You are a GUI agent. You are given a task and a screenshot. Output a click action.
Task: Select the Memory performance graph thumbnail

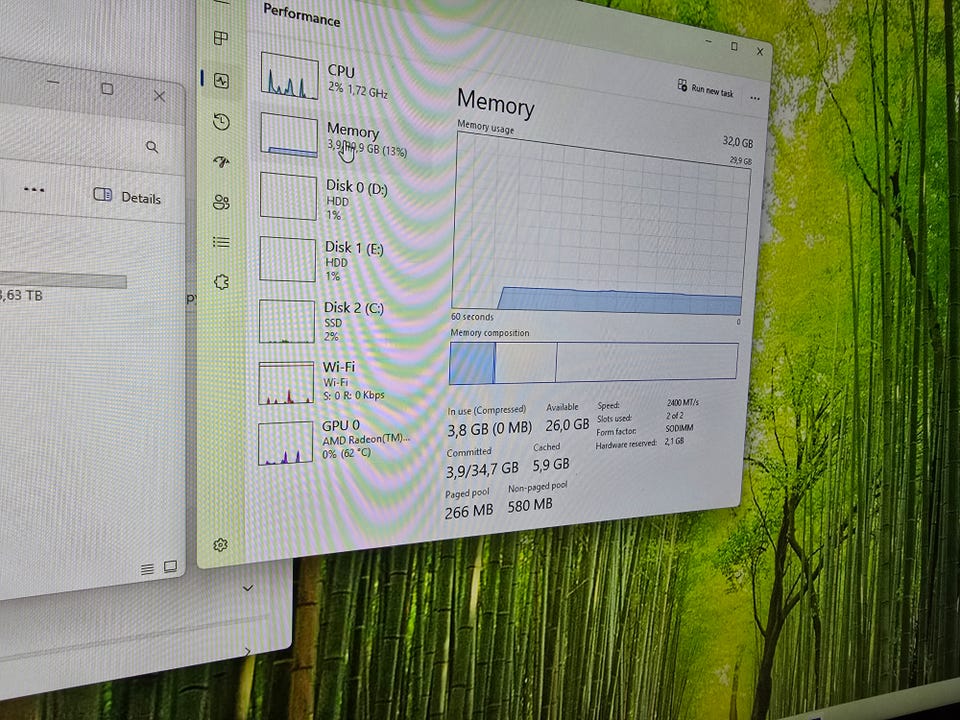[x=289, y=135]
